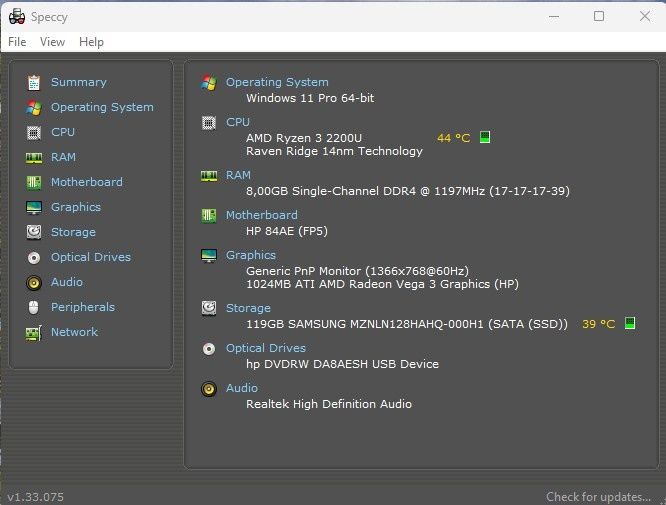Image resolution: width=666 pixels, height=505 pixels.
Task: Click the Network card icon in sidebar
Action: (x=34, y=333)
